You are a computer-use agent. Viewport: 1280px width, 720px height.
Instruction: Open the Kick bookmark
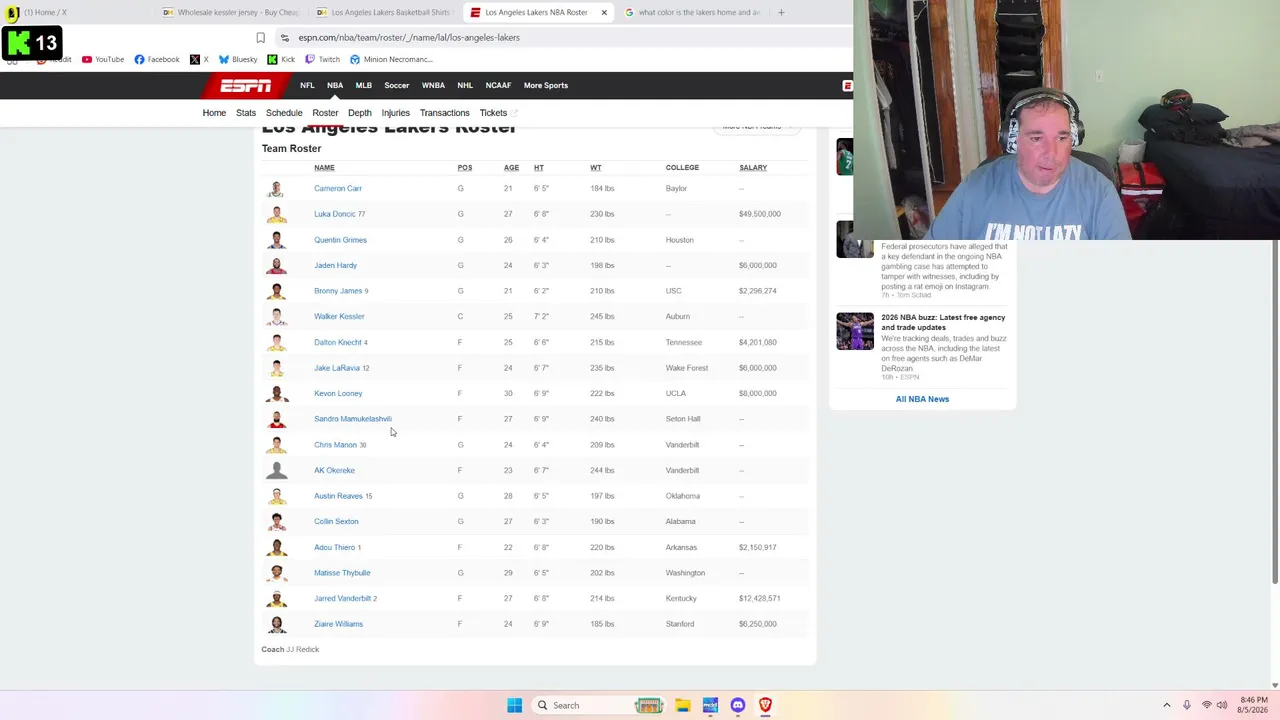coord(281,59)
